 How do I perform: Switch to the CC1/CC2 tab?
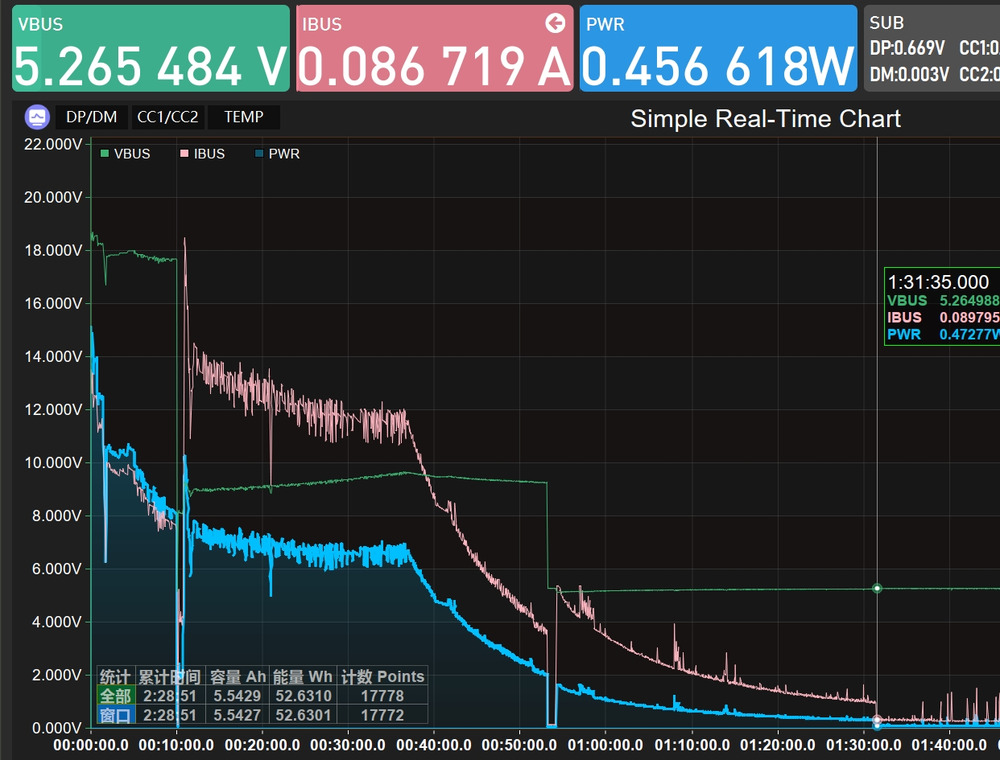(168, 117)
